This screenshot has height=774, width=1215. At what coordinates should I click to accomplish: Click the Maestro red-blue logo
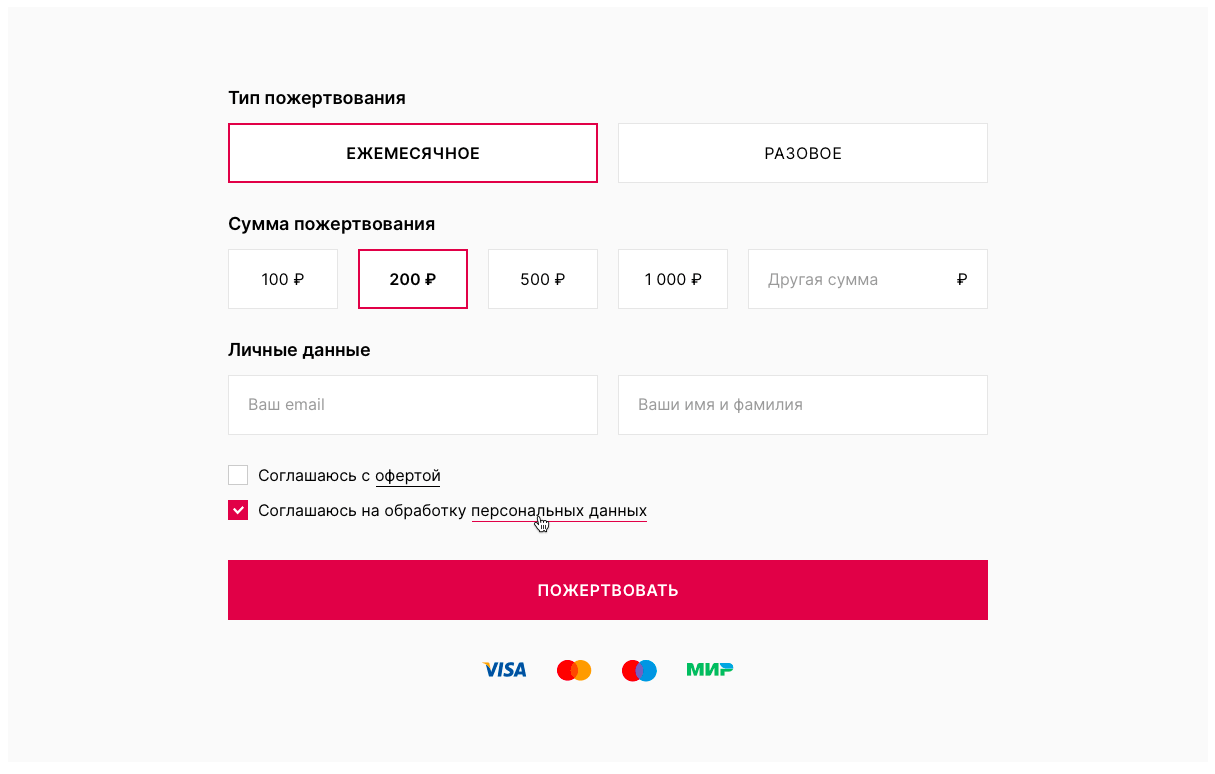click(639, 670)
